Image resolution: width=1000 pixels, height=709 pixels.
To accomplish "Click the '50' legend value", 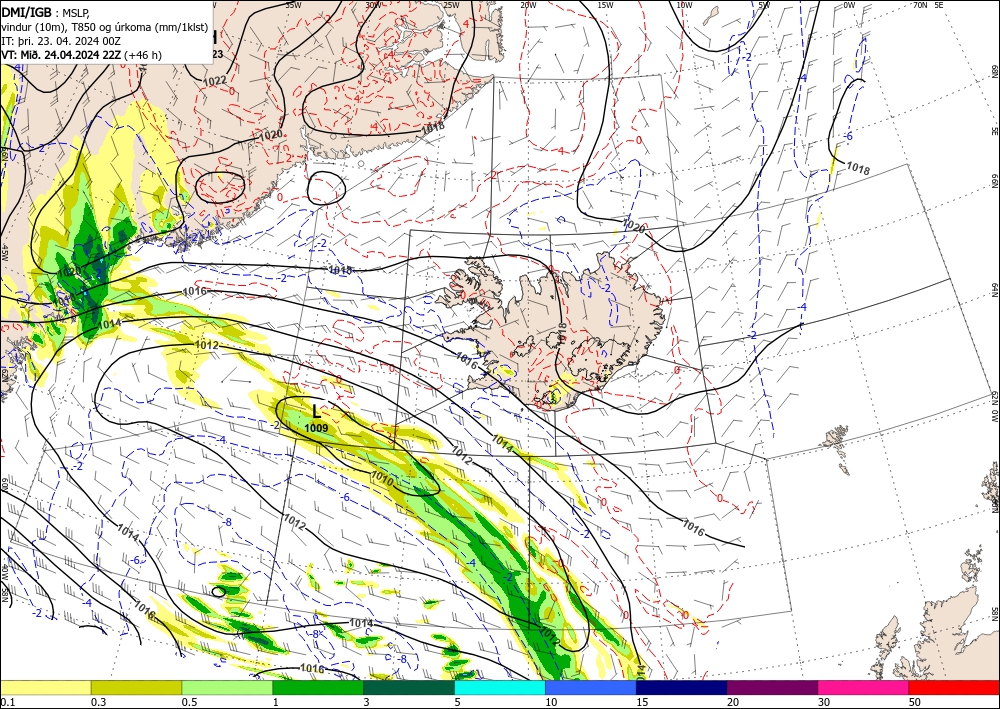I will 915,702.
